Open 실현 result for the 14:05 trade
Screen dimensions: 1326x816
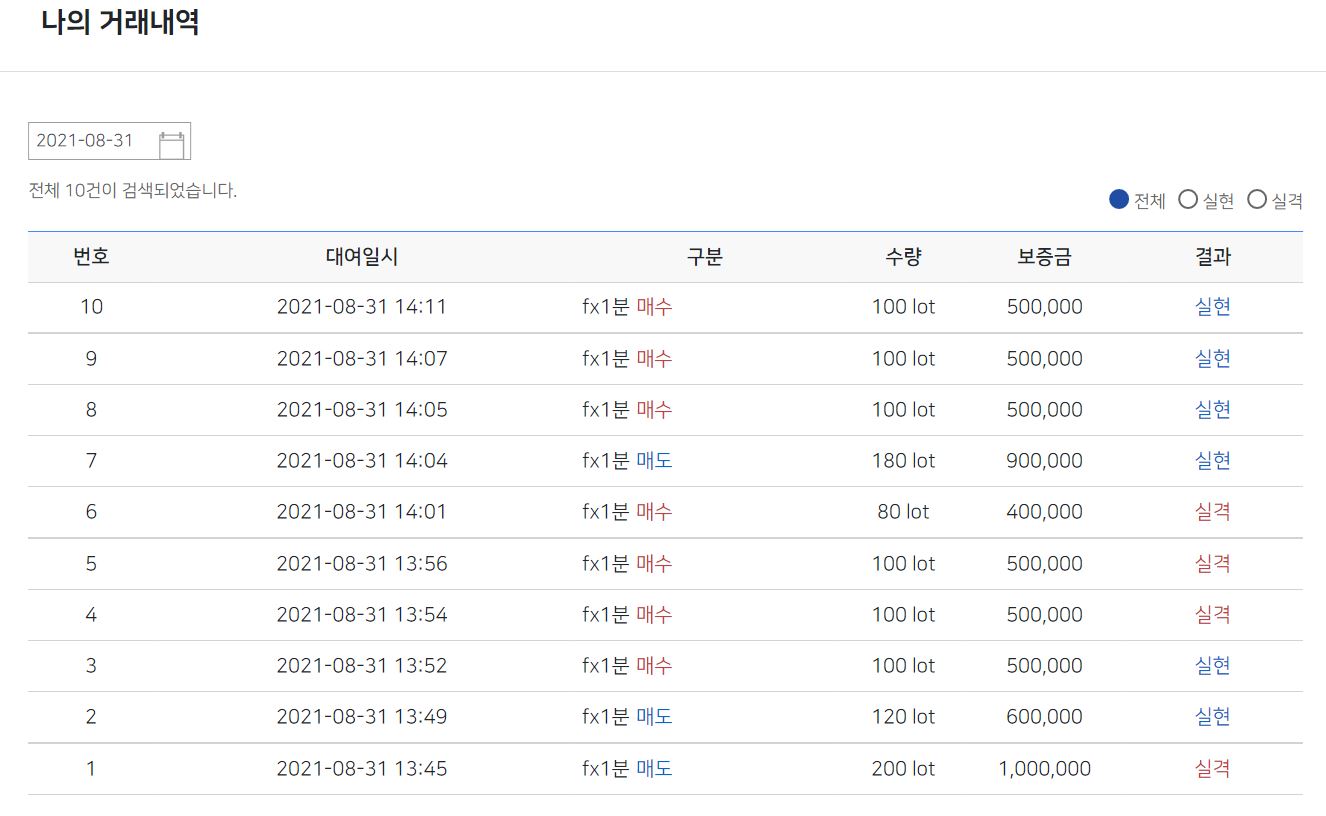[x=1213, y=409]
